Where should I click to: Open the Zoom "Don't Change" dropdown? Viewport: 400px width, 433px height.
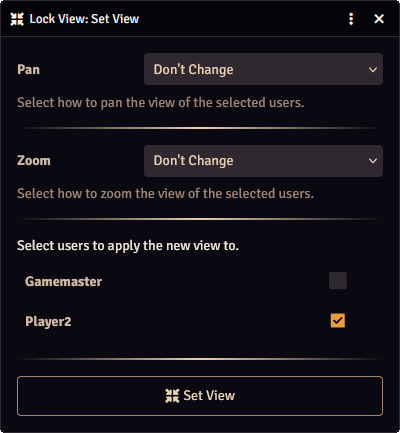click(x=263, y=161)
